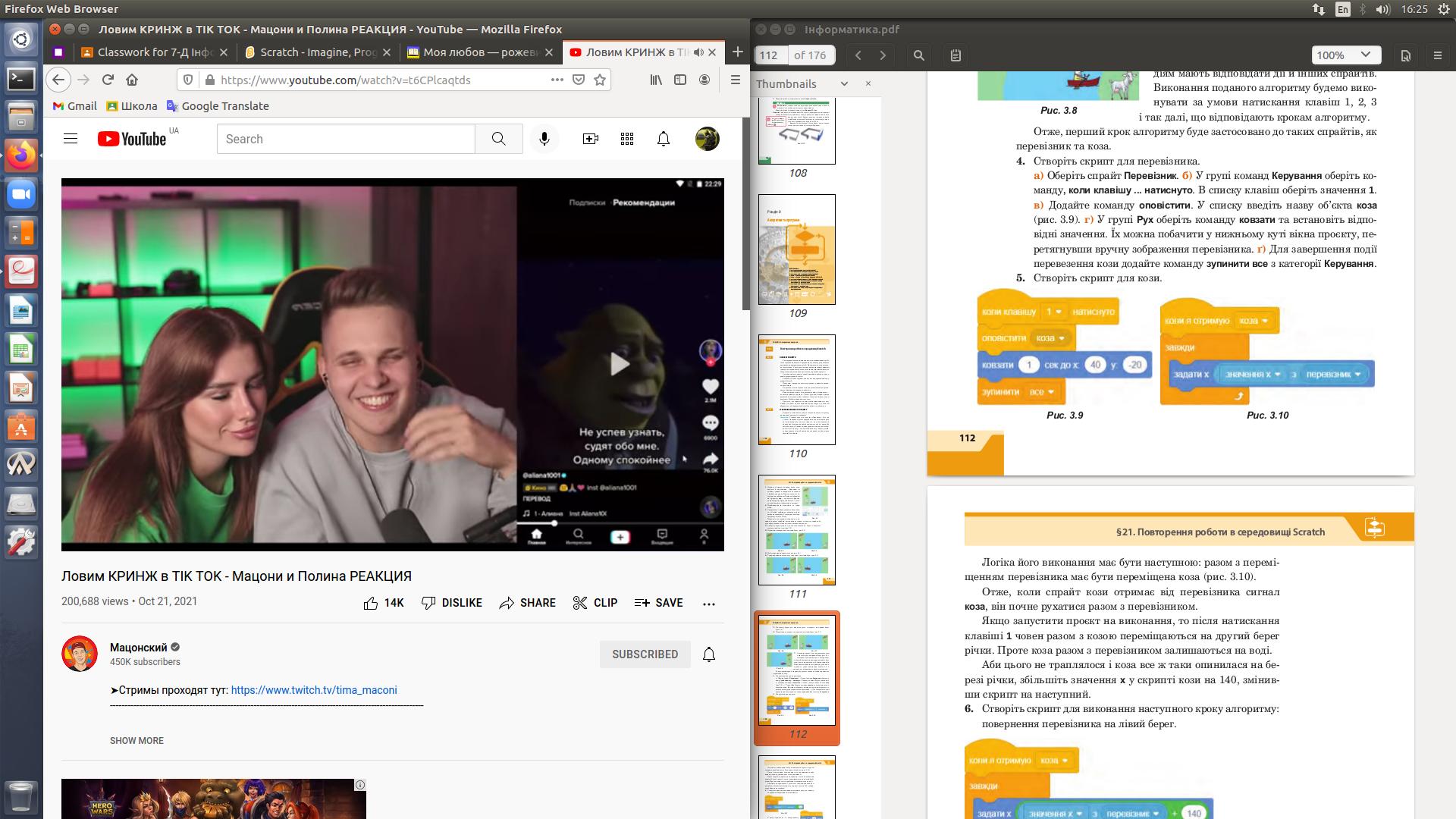Open the YouTube apps grid icon

(626, 139)
